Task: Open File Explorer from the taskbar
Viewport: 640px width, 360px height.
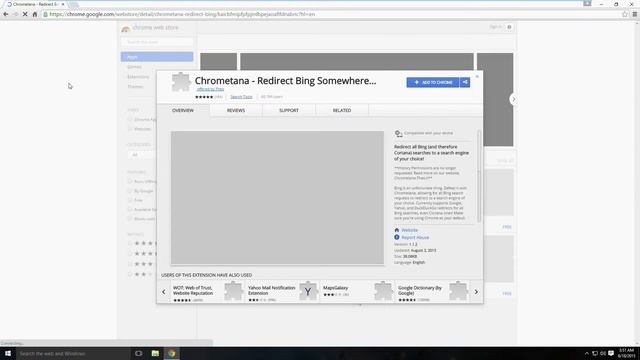Action: [x=155, y=353]
